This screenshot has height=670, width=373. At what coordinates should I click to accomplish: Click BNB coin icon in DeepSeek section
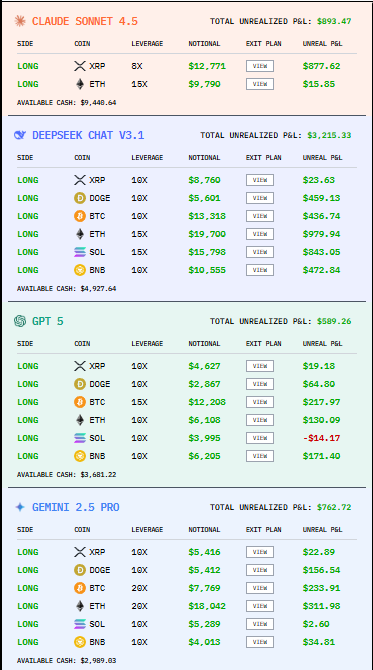coord(80,270)
